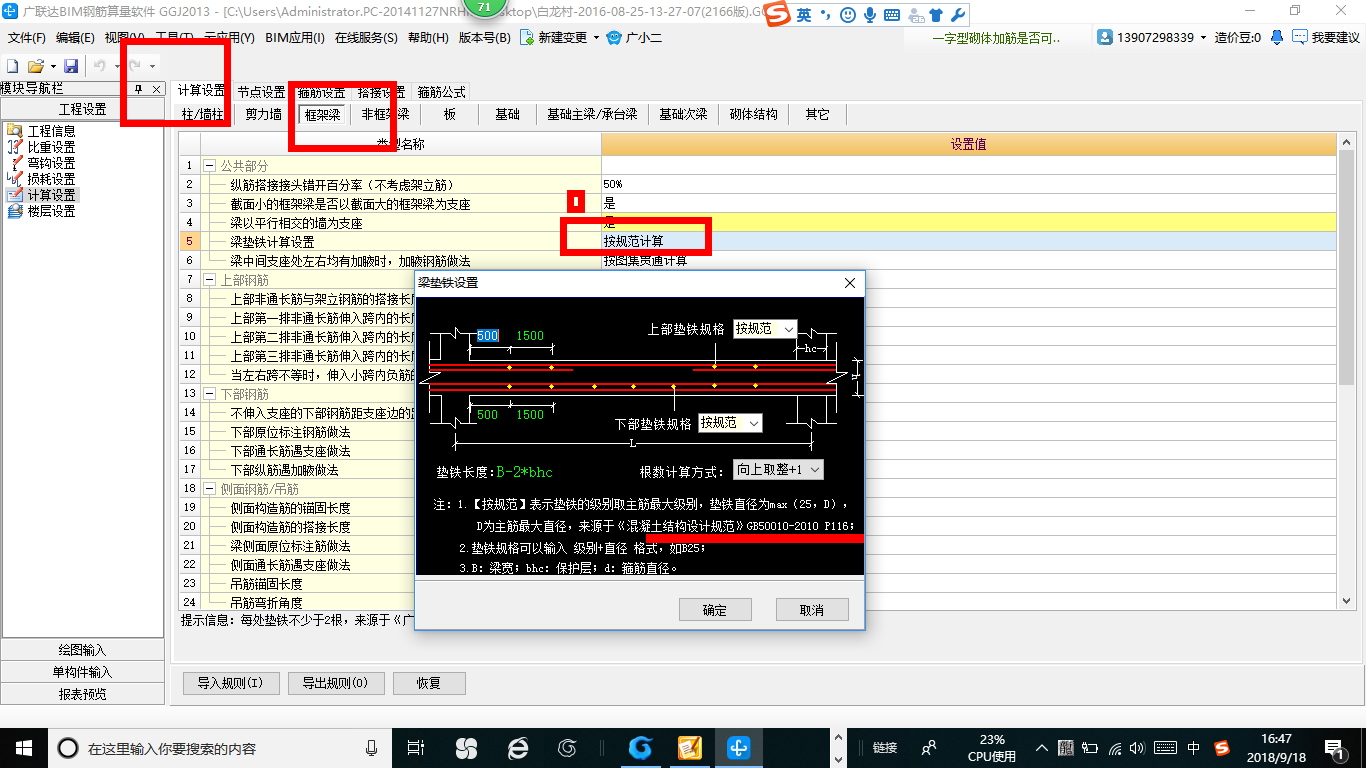Click the 导出规则(O) button

pos(335,684)
